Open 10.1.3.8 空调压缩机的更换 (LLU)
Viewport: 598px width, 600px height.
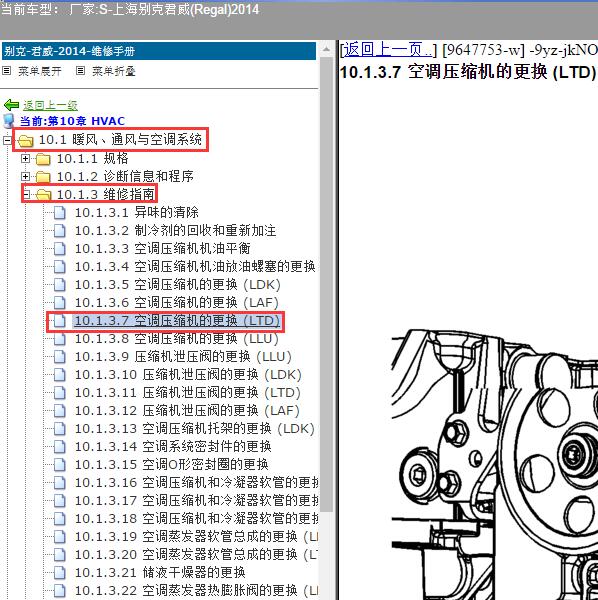[176, 339]
